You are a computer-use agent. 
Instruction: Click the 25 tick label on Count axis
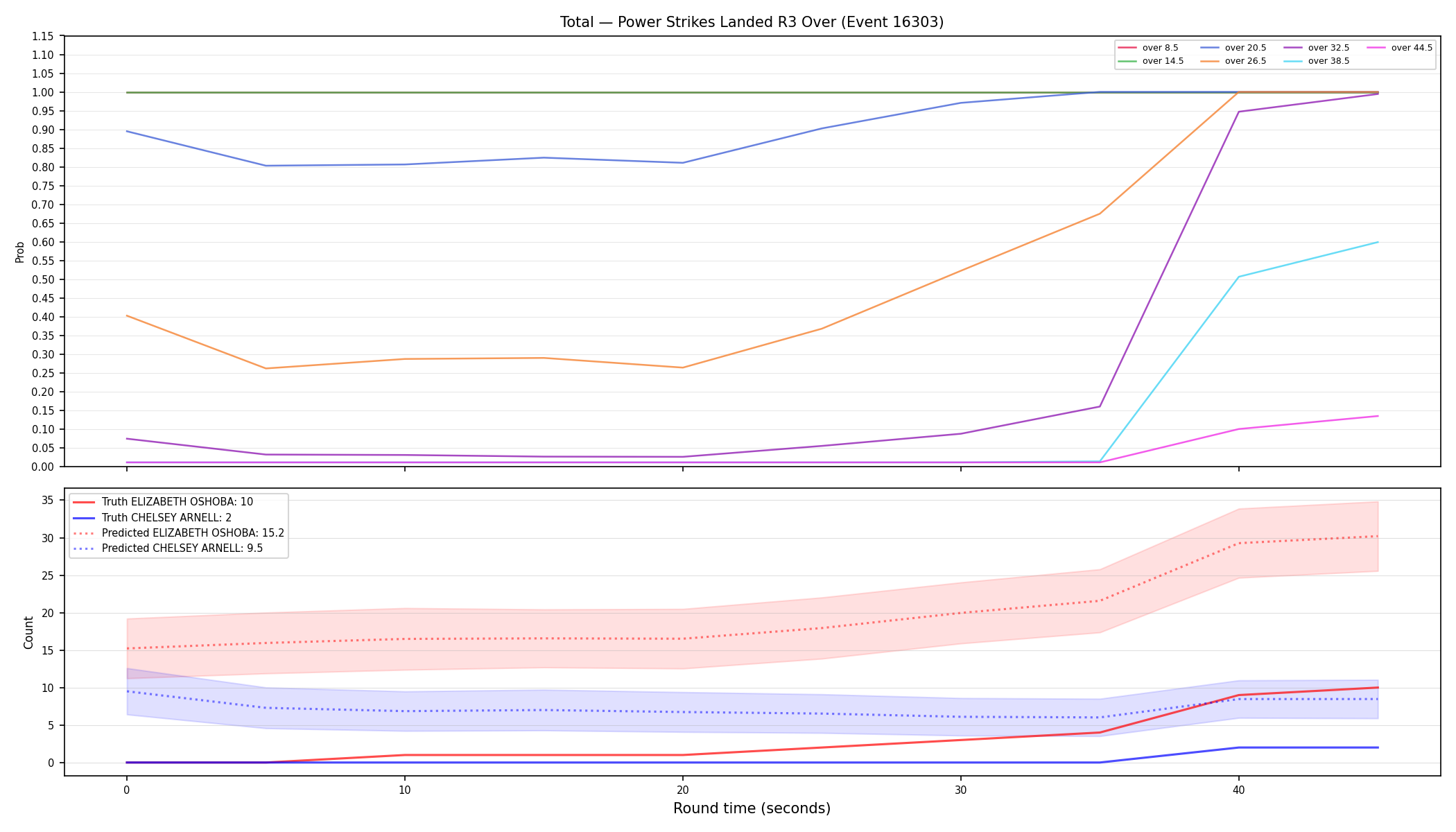click(48, 575)
